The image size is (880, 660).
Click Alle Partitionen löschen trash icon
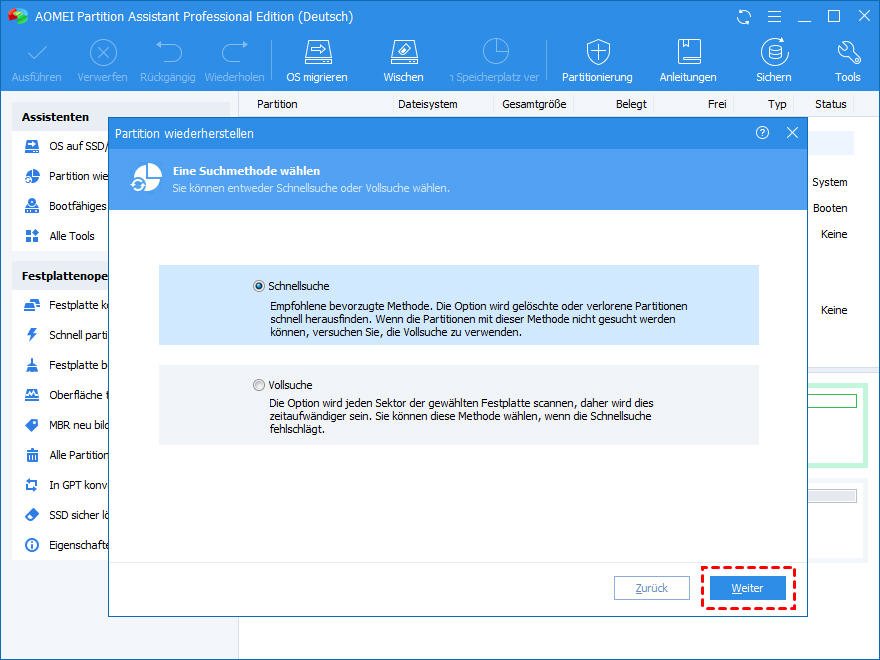coord(32,455)
